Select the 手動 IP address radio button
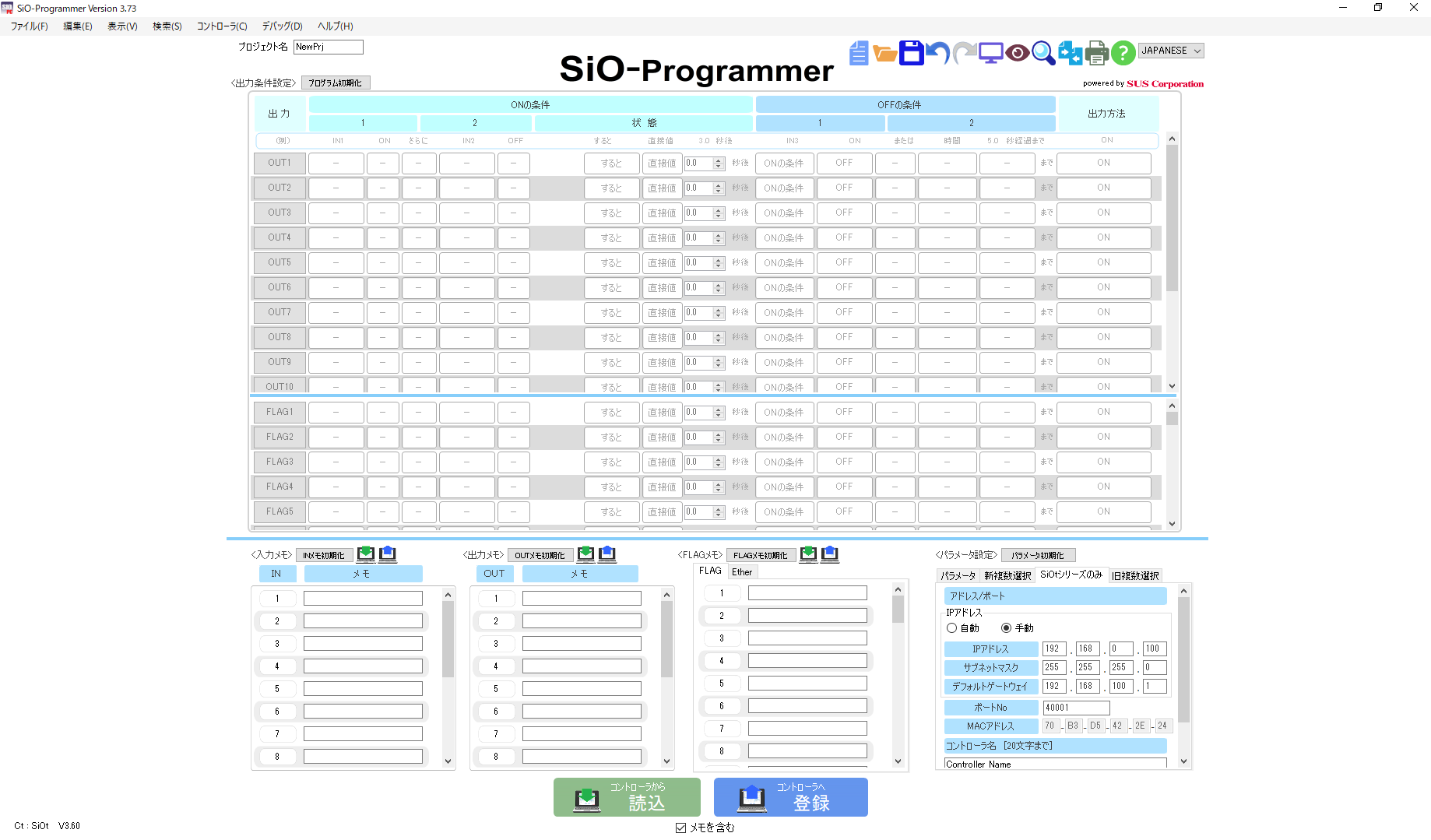The image size is (1431, 840). pyautogui.click(x=1008, y=627)
